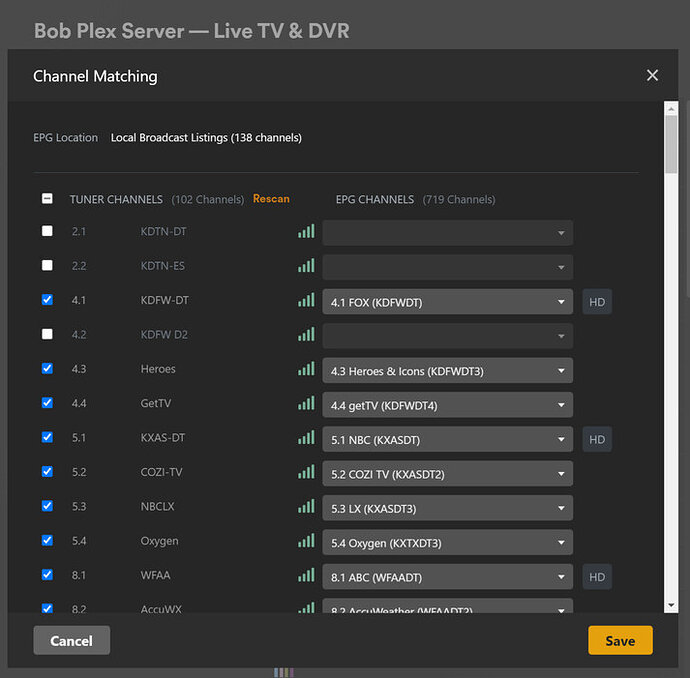The height and width of the screenshot is (678, 690).
Task: Expand empty EPG dropdown for KDFW D2
Action: pos(447,336)
